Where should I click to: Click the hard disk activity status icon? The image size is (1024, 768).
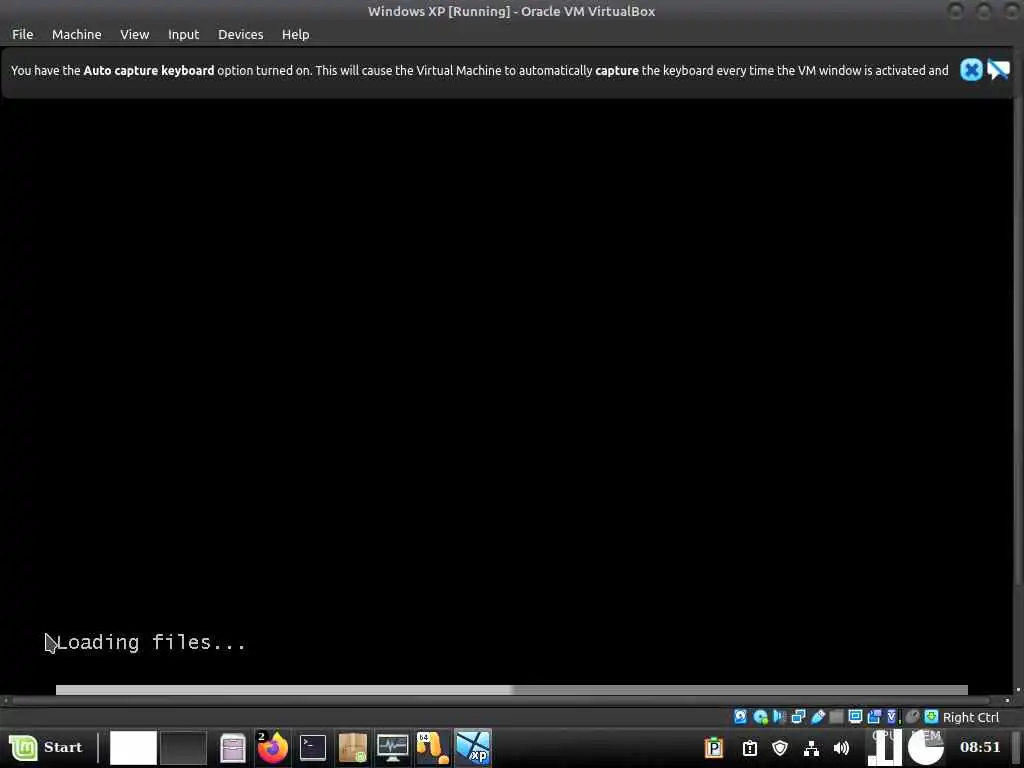point(741,717)
